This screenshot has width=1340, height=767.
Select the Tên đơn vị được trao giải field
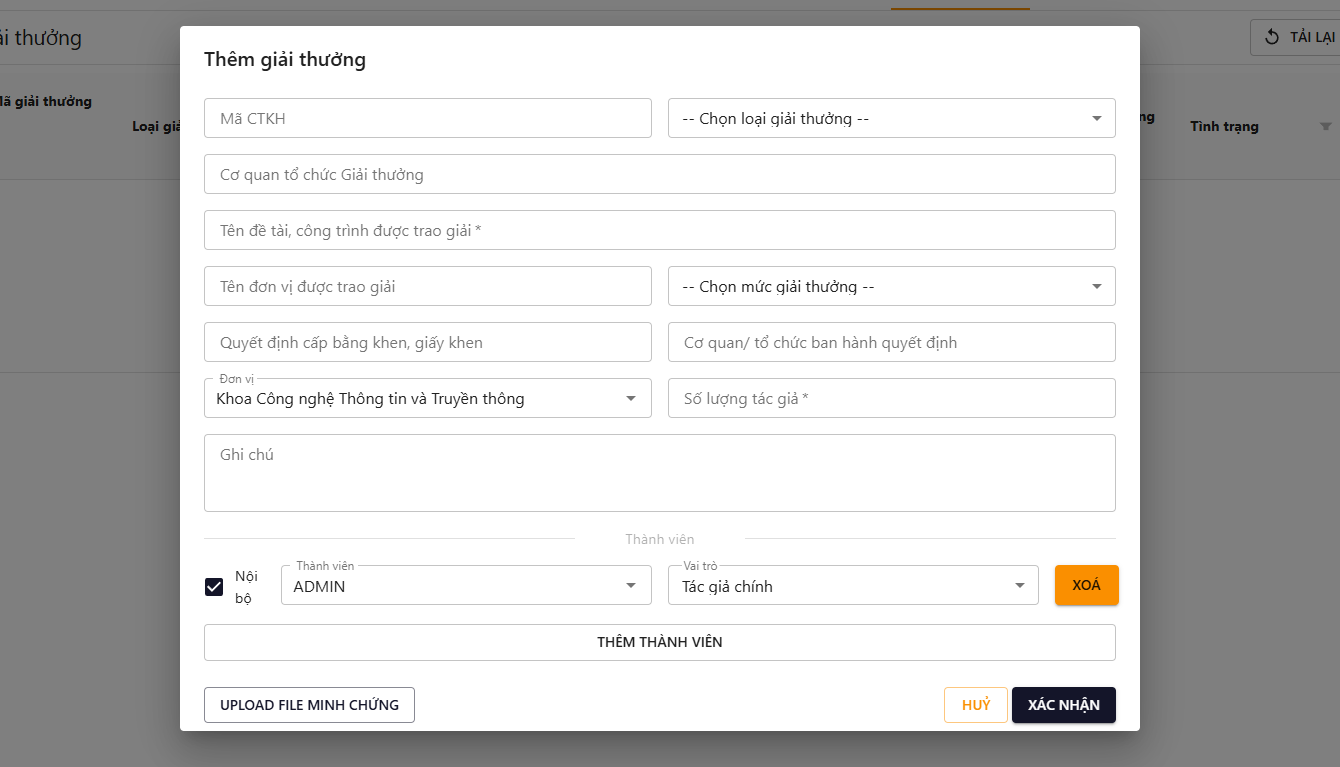[x=427, y=286]
